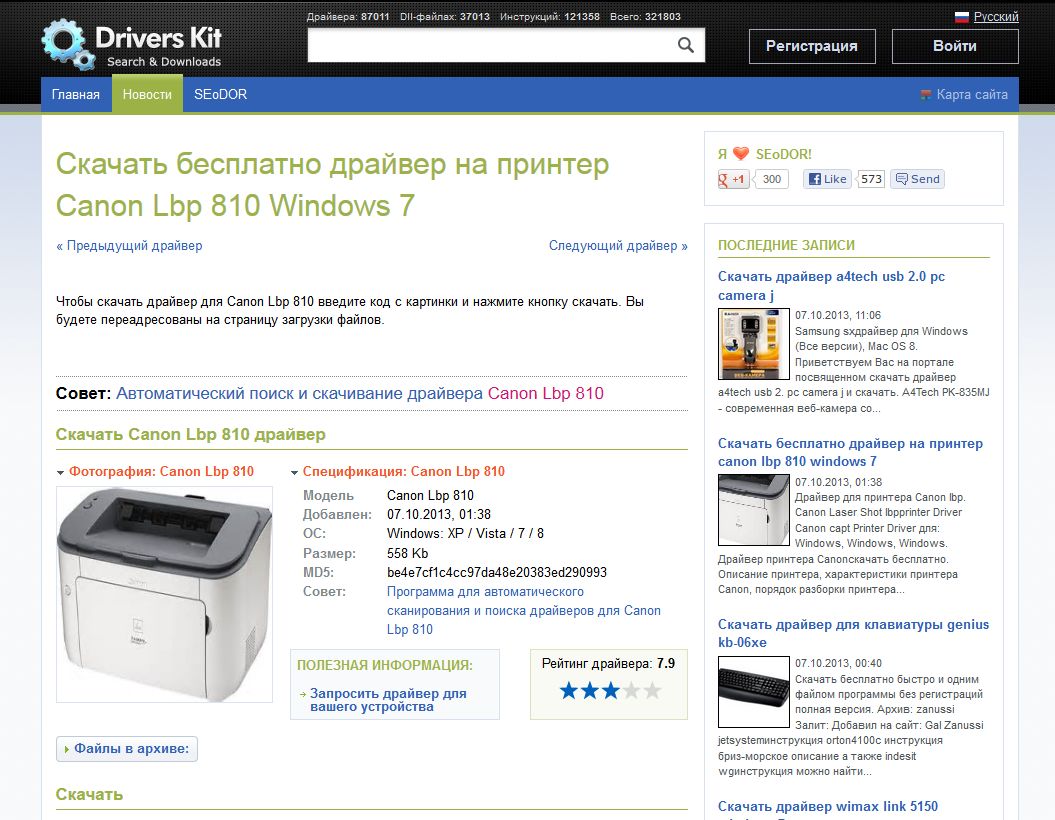Open the Новости tab

click(147, 95)
